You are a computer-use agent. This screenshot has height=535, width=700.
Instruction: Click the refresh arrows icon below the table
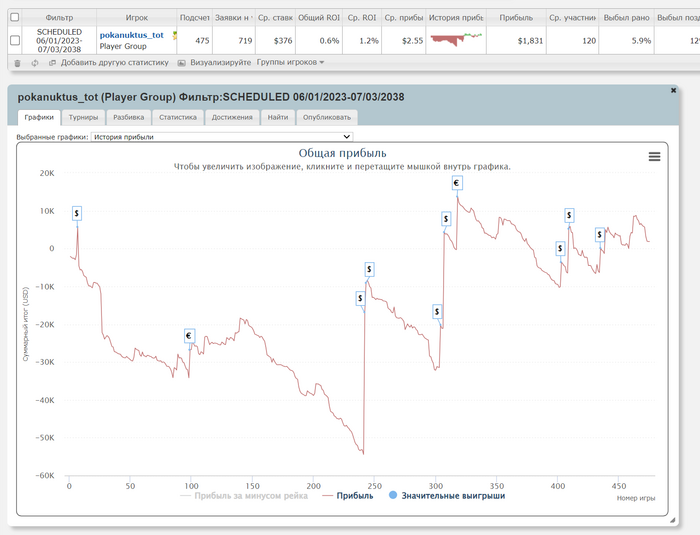[x=35, y=63]
